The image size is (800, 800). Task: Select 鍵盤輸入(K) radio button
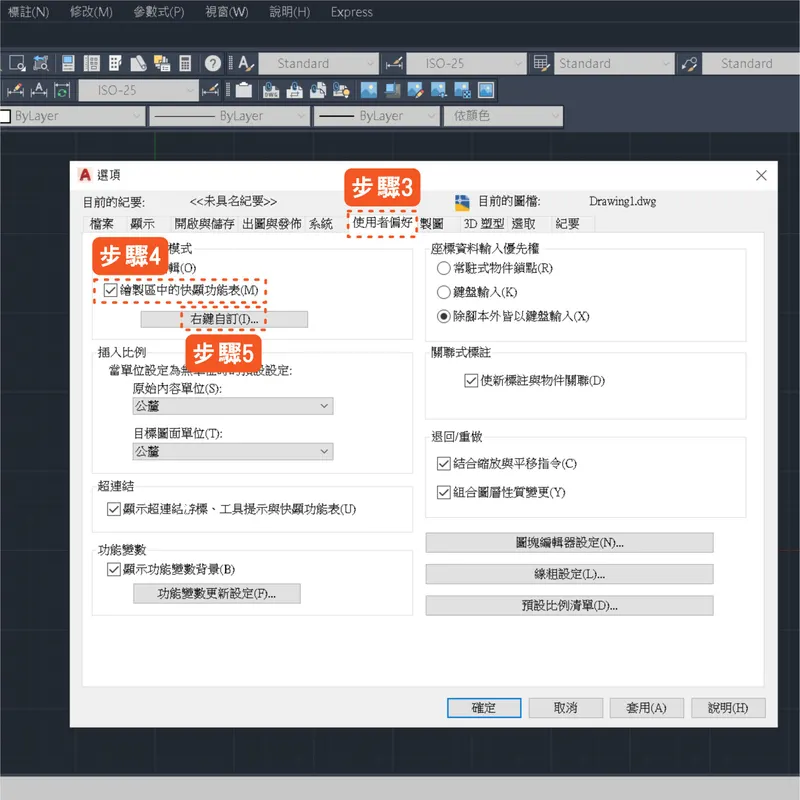click(x=443, y=292)
